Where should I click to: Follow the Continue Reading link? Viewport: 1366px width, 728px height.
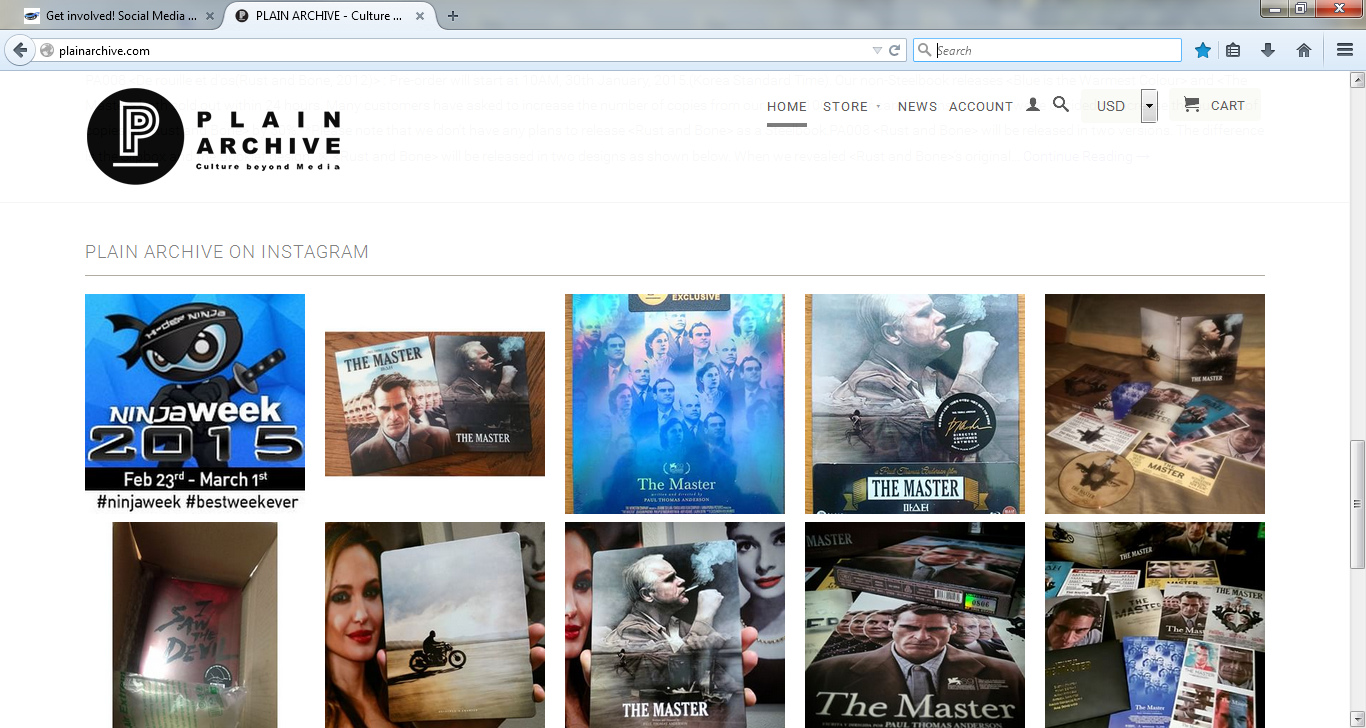[x=1086, y=156]
